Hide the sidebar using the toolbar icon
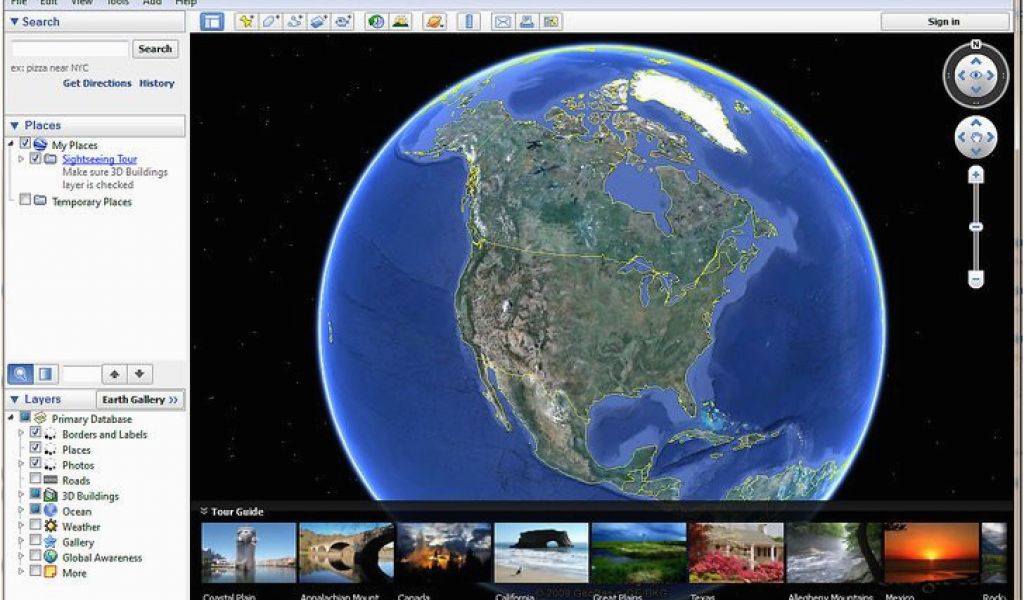 click(x=212, y=22)
